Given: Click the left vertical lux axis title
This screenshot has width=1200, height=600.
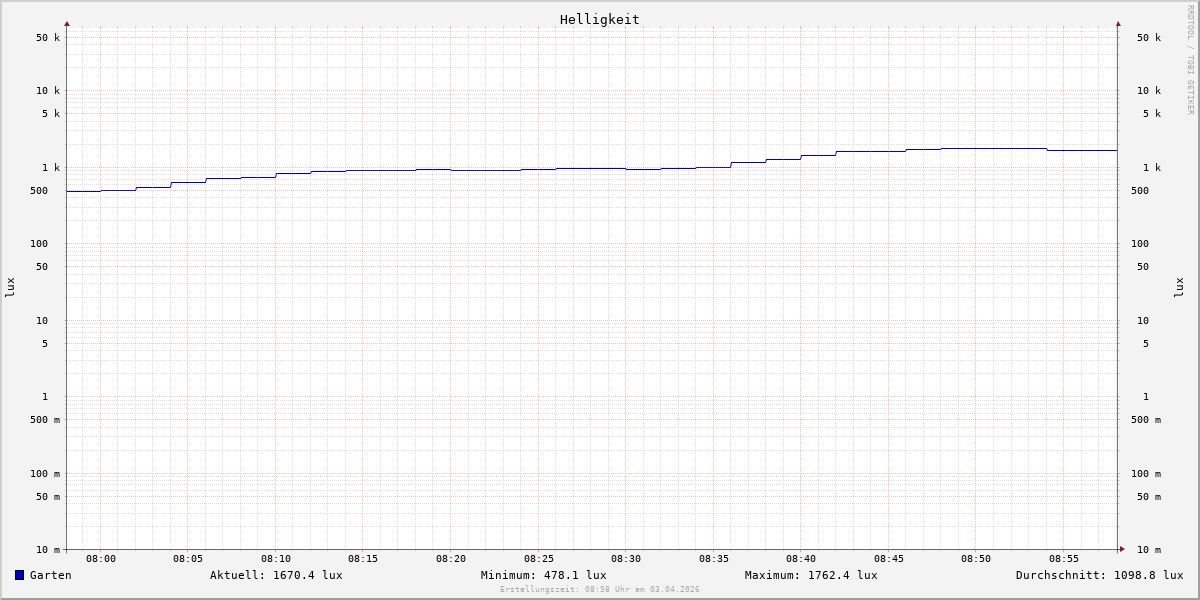Looking at the screenshot, I should click(x=10, y=287).
